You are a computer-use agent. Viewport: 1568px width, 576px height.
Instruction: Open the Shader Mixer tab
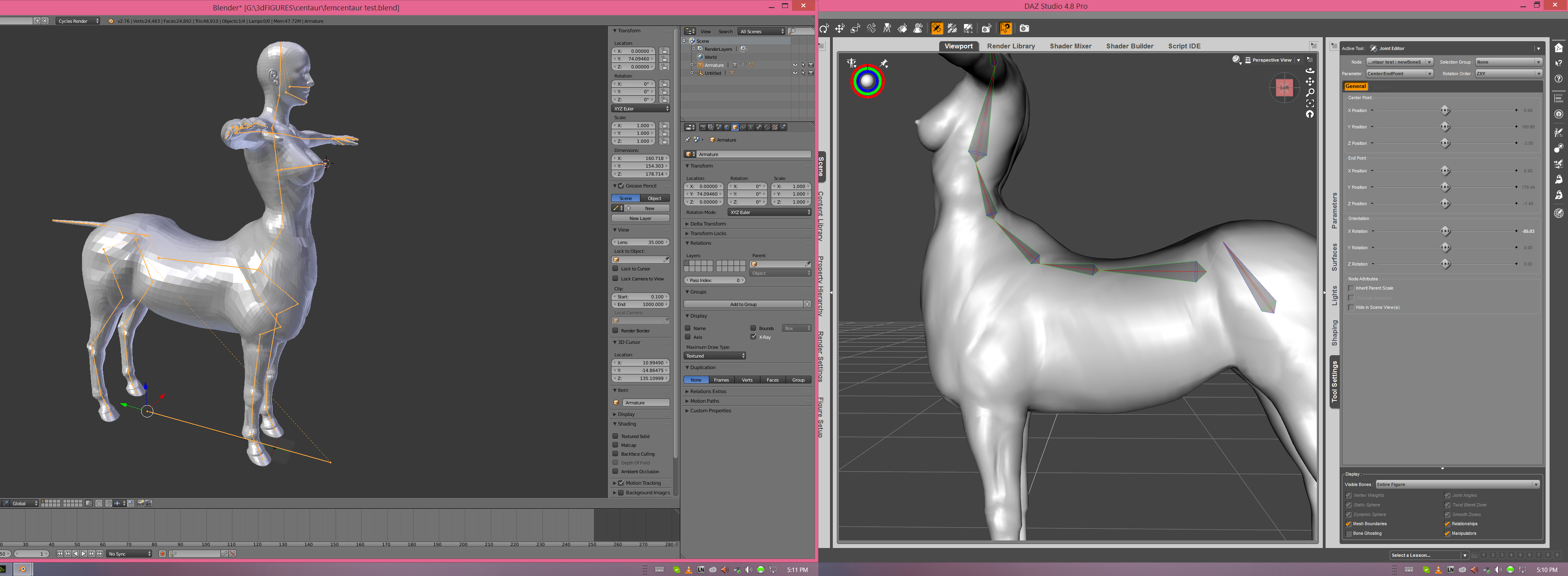(x=1070, y=46)
